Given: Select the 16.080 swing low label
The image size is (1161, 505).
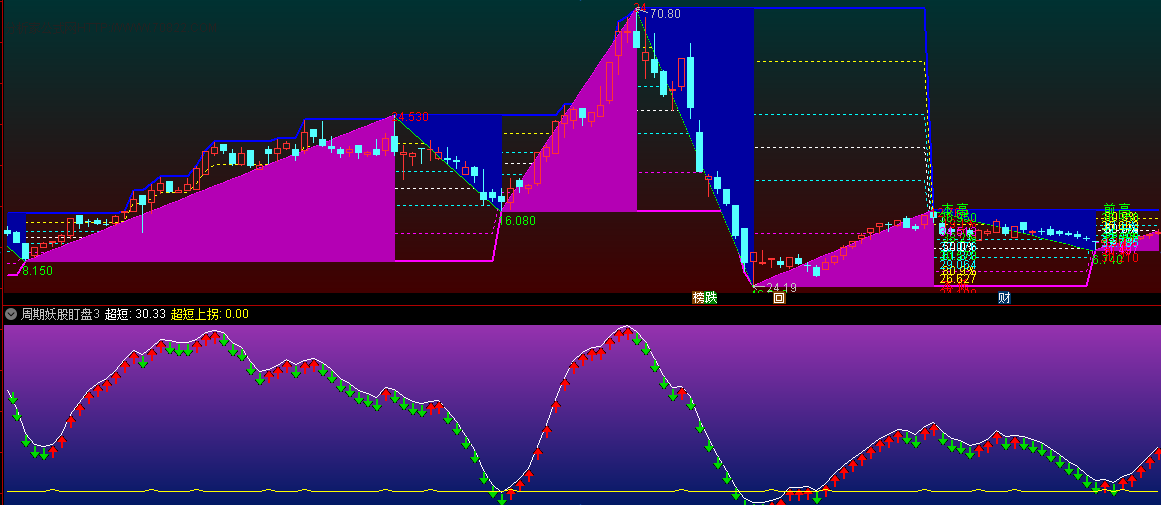Looking at the screenshot, I should (x=517, y=221).
